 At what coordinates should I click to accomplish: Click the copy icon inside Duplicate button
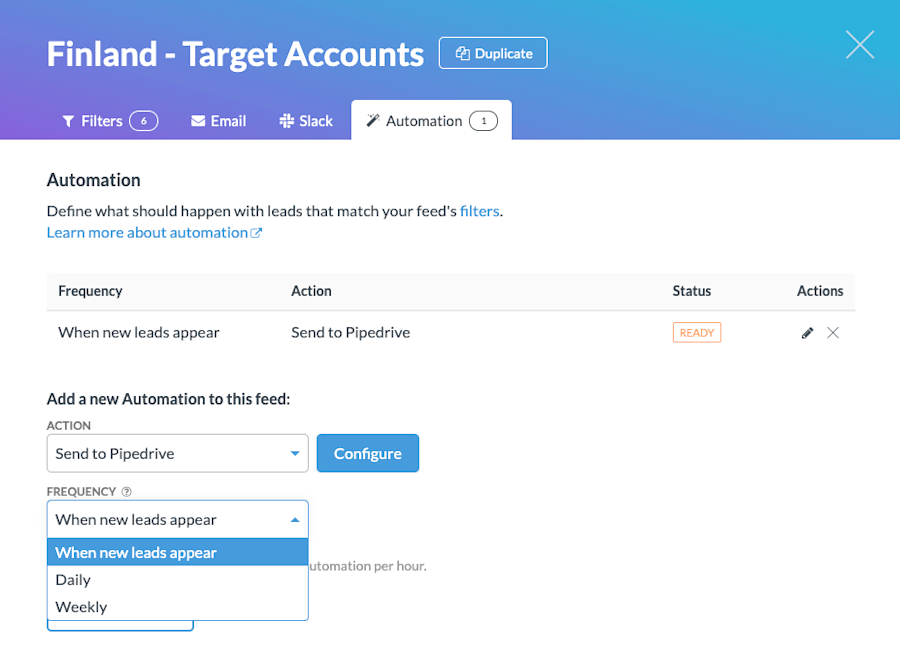(x=462, y=53)
